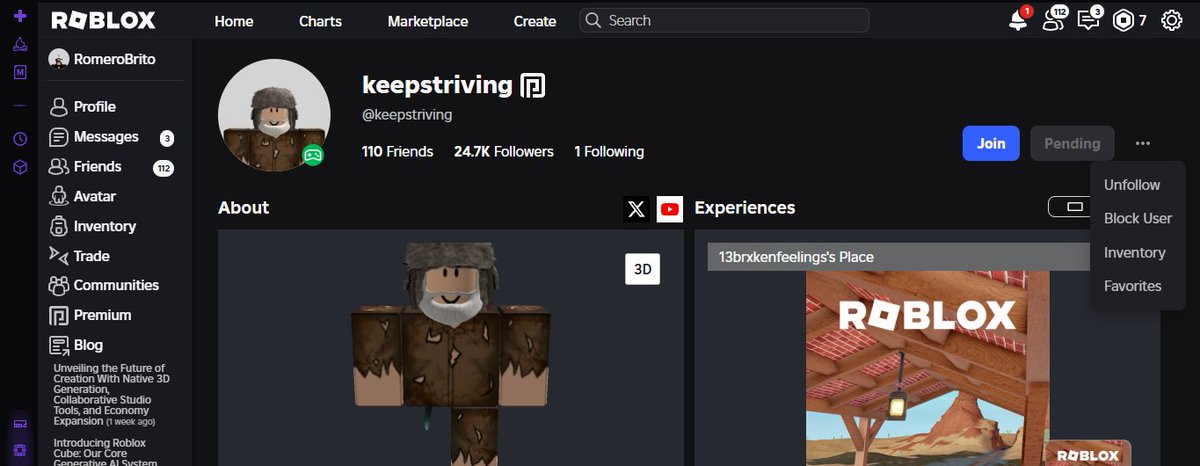Click the green in-game status icon on avatar
The width and height of the screenshot is (1200, 466).
(313, 154)
